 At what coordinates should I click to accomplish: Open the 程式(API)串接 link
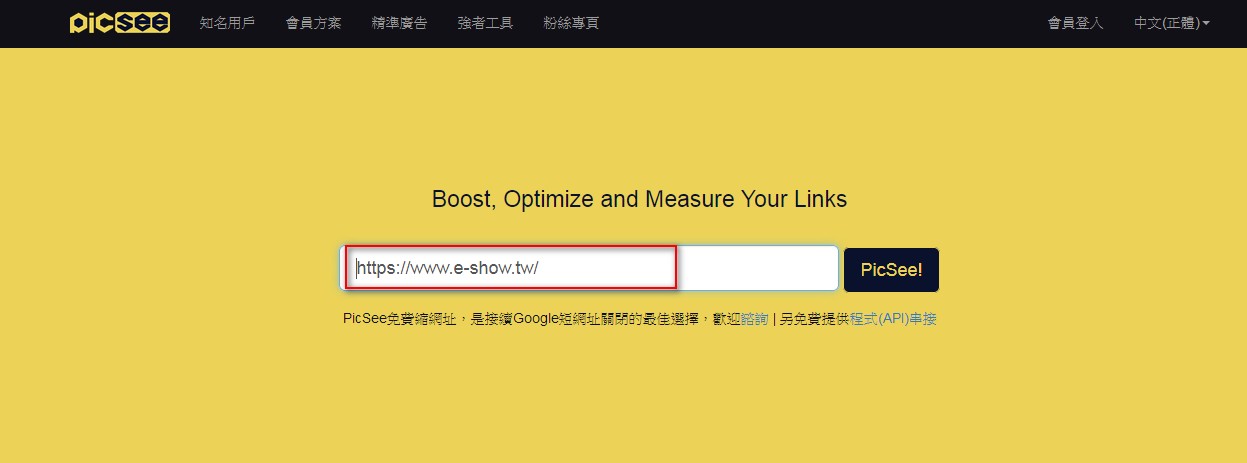(893, 319)
